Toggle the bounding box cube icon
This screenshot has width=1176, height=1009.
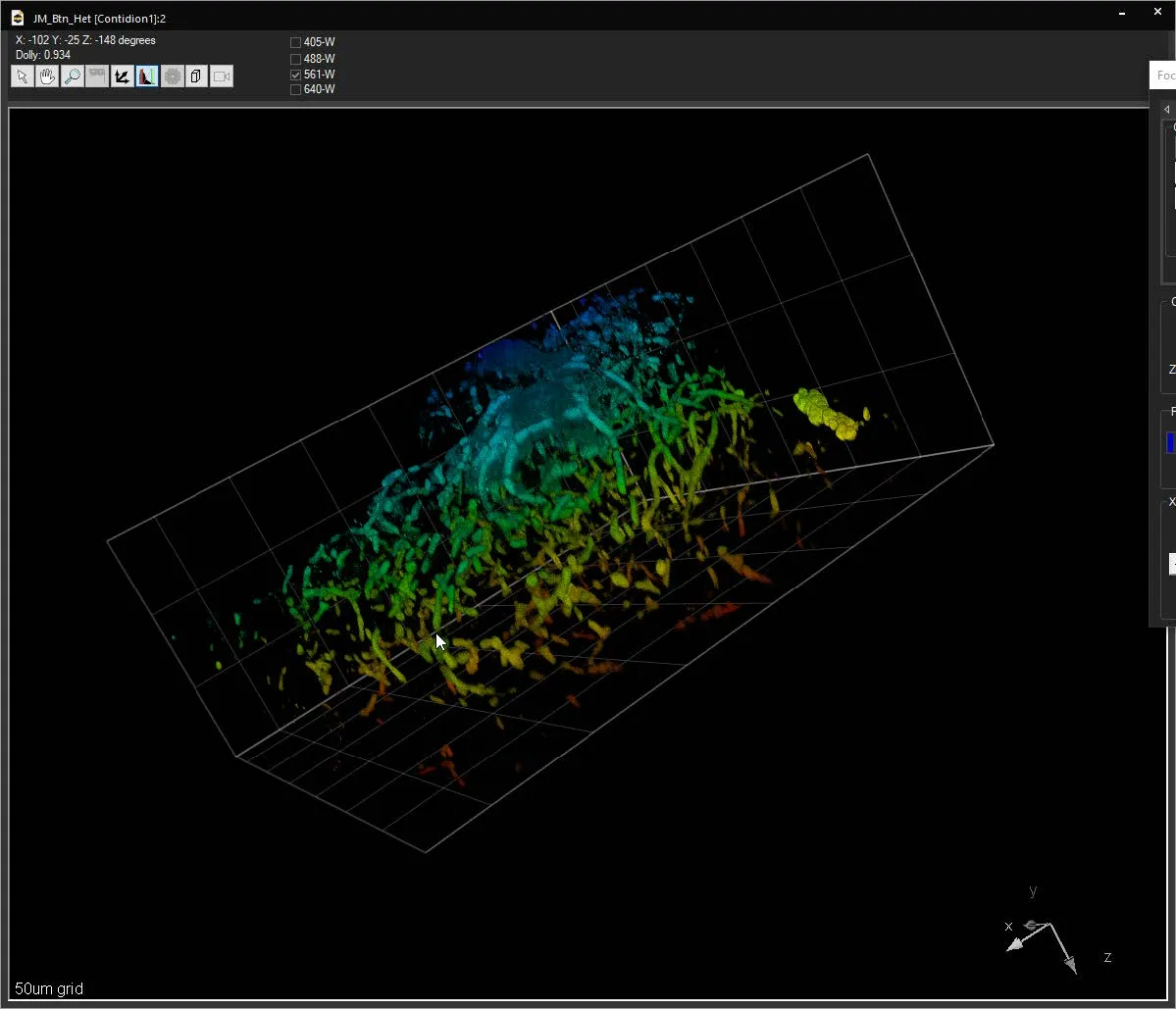(196, 76)
